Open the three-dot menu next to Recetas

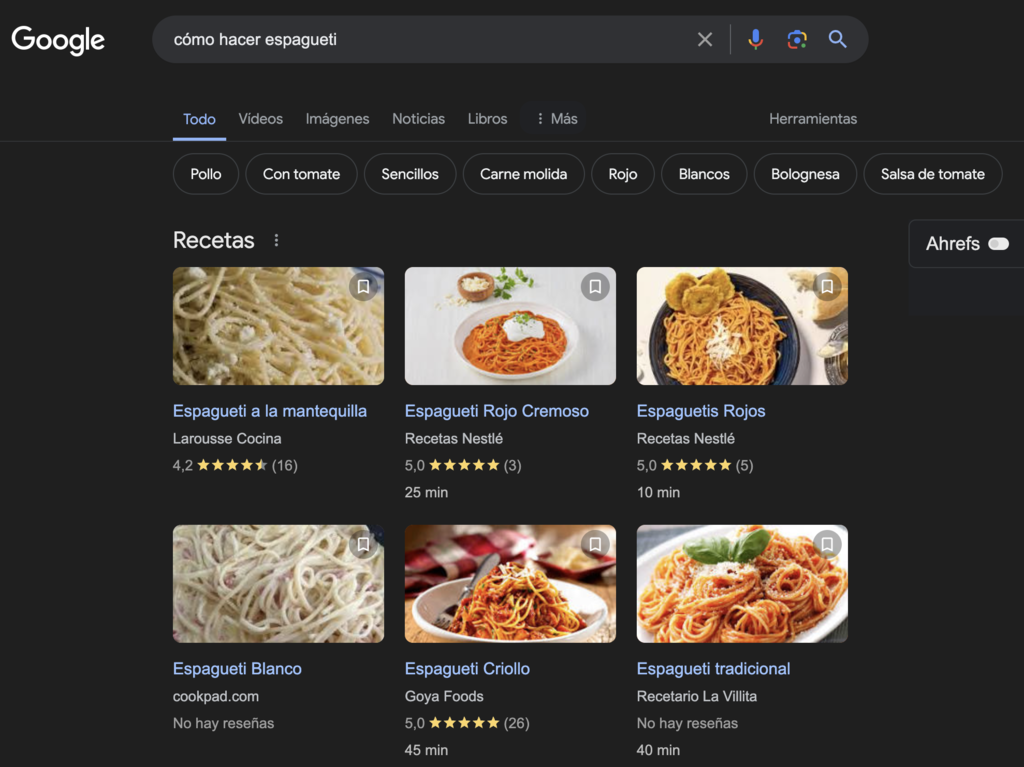(x=276, y=240)
